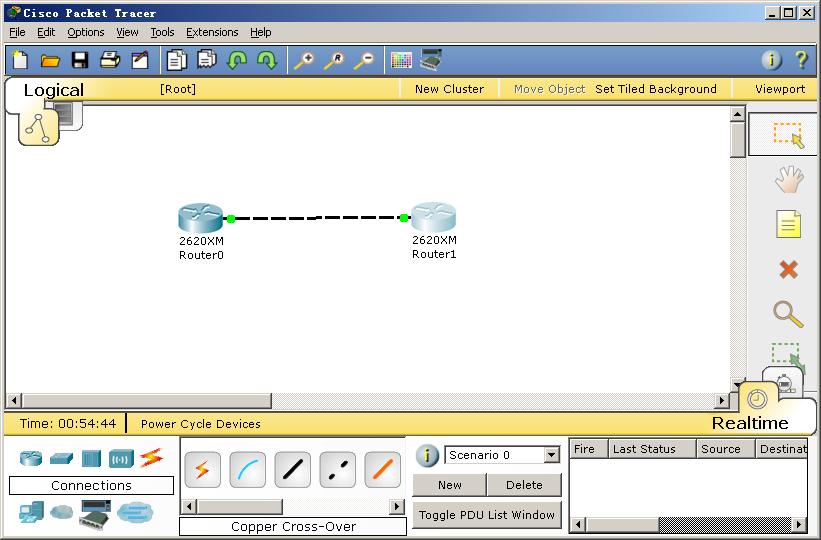Click Power Cycle Devices
The image size is (821, 540).
(201, 424)
